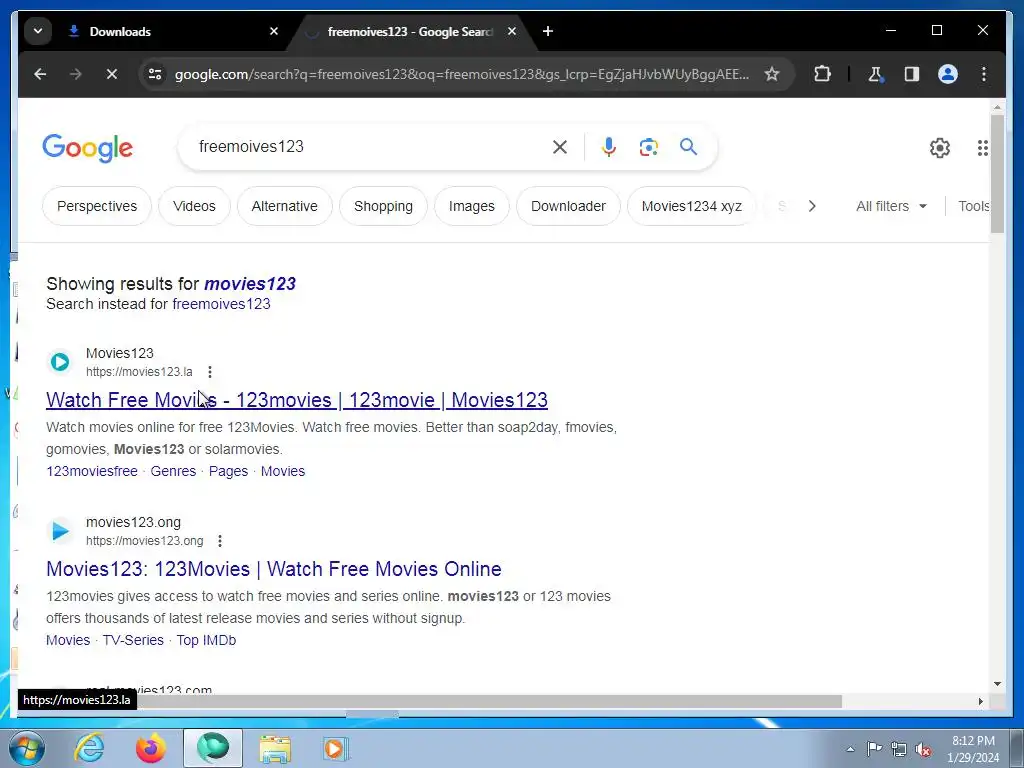Screen dimensions: 1024x768
Task: Open Movies123: 123Movies Watch Free Movies Online
Action: pyautogui.click(x=274, y=569)
